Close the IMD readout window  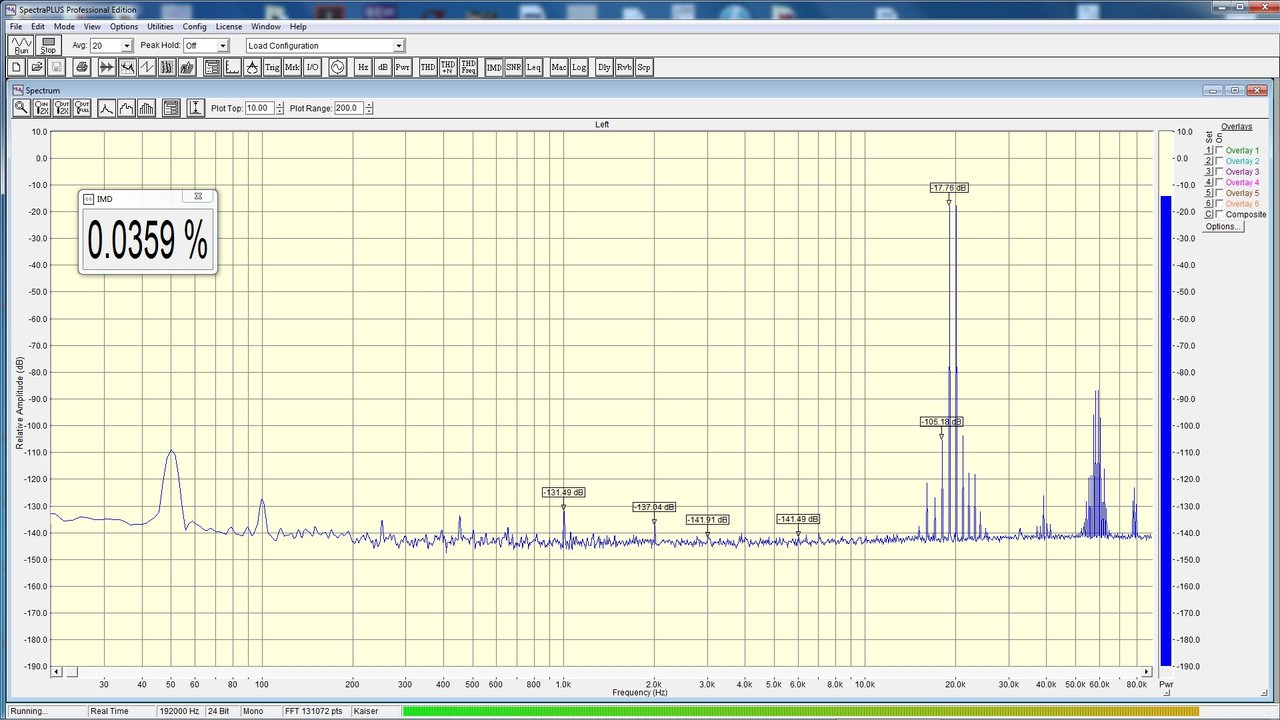198,197
